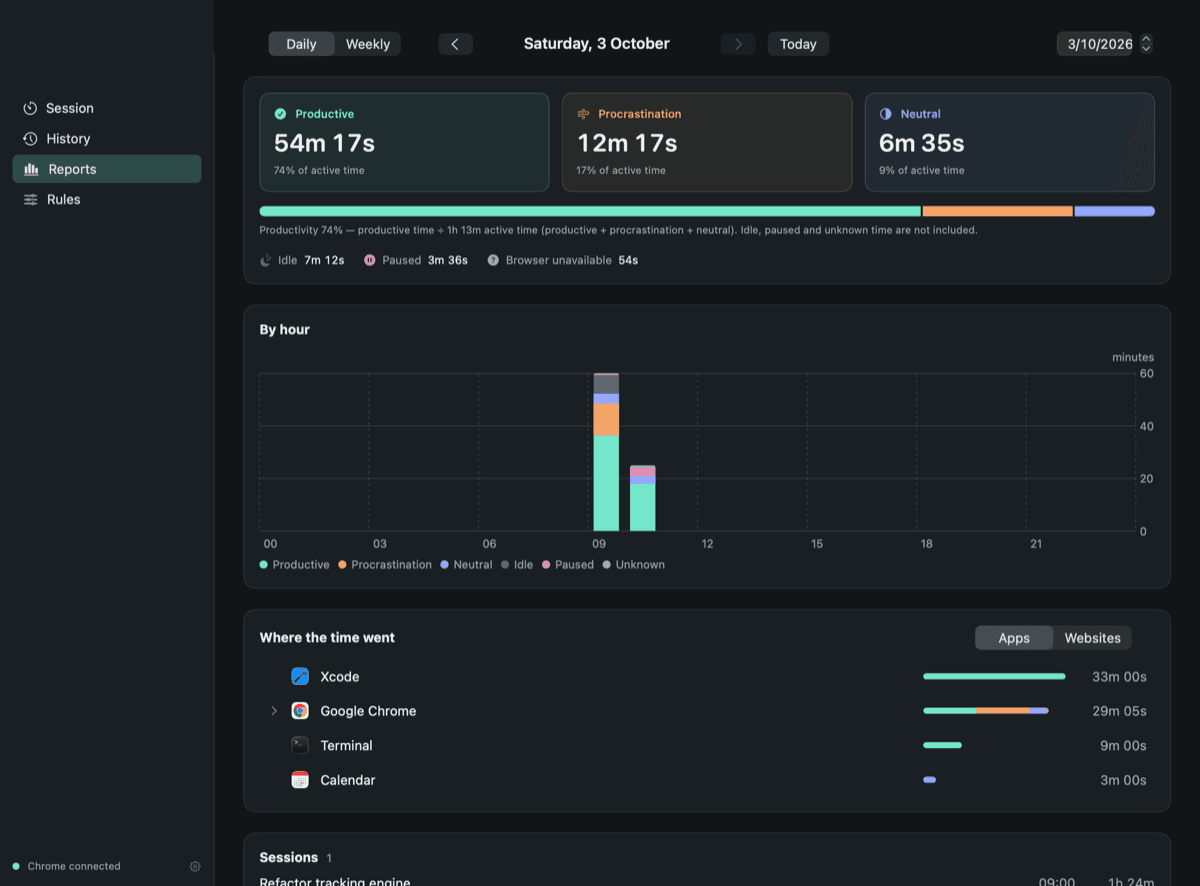Click the History clock icon
Image resolution: width=1200 pixels, height=886 pixels.
point(31,139)
